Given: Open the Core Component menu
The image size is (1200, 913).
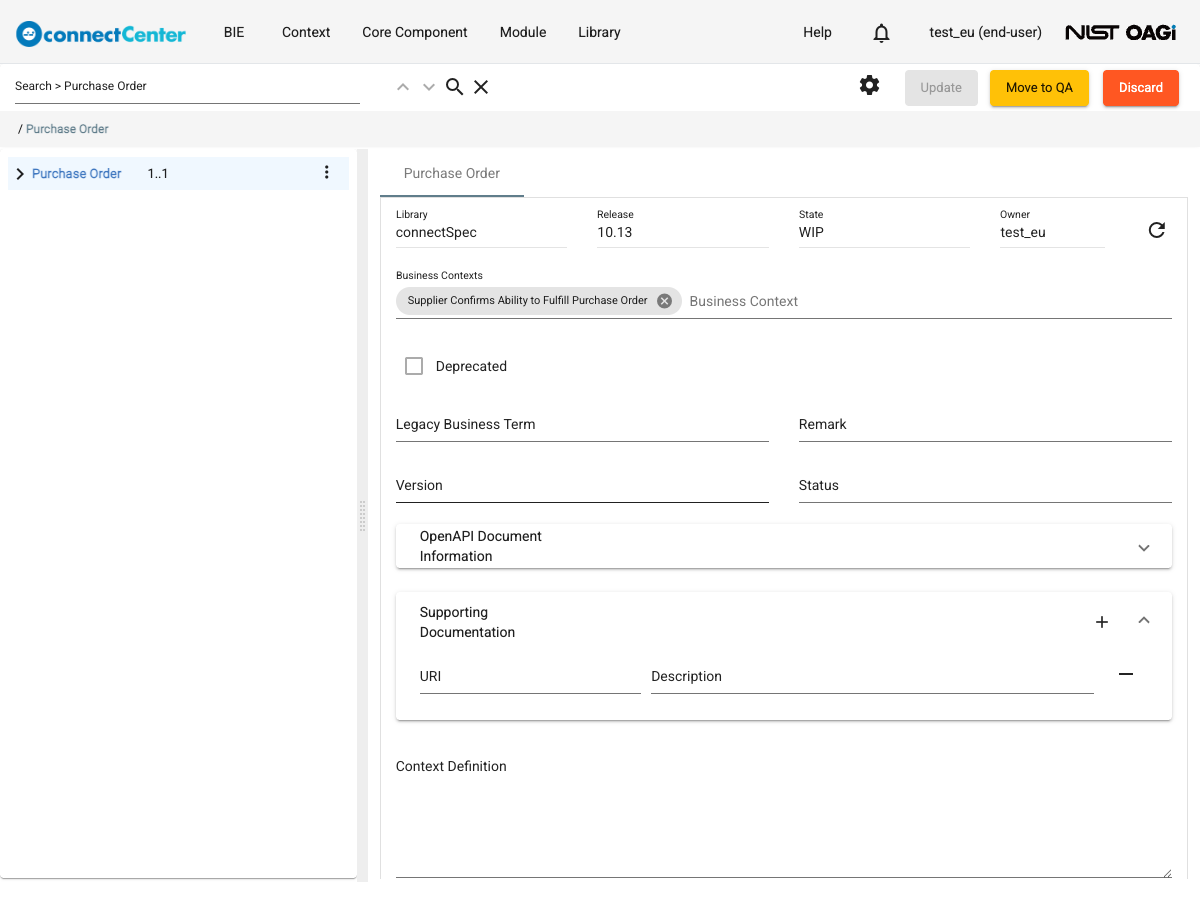Looking at the screenshot, I should pyautogui.click(x=415, y=32).
